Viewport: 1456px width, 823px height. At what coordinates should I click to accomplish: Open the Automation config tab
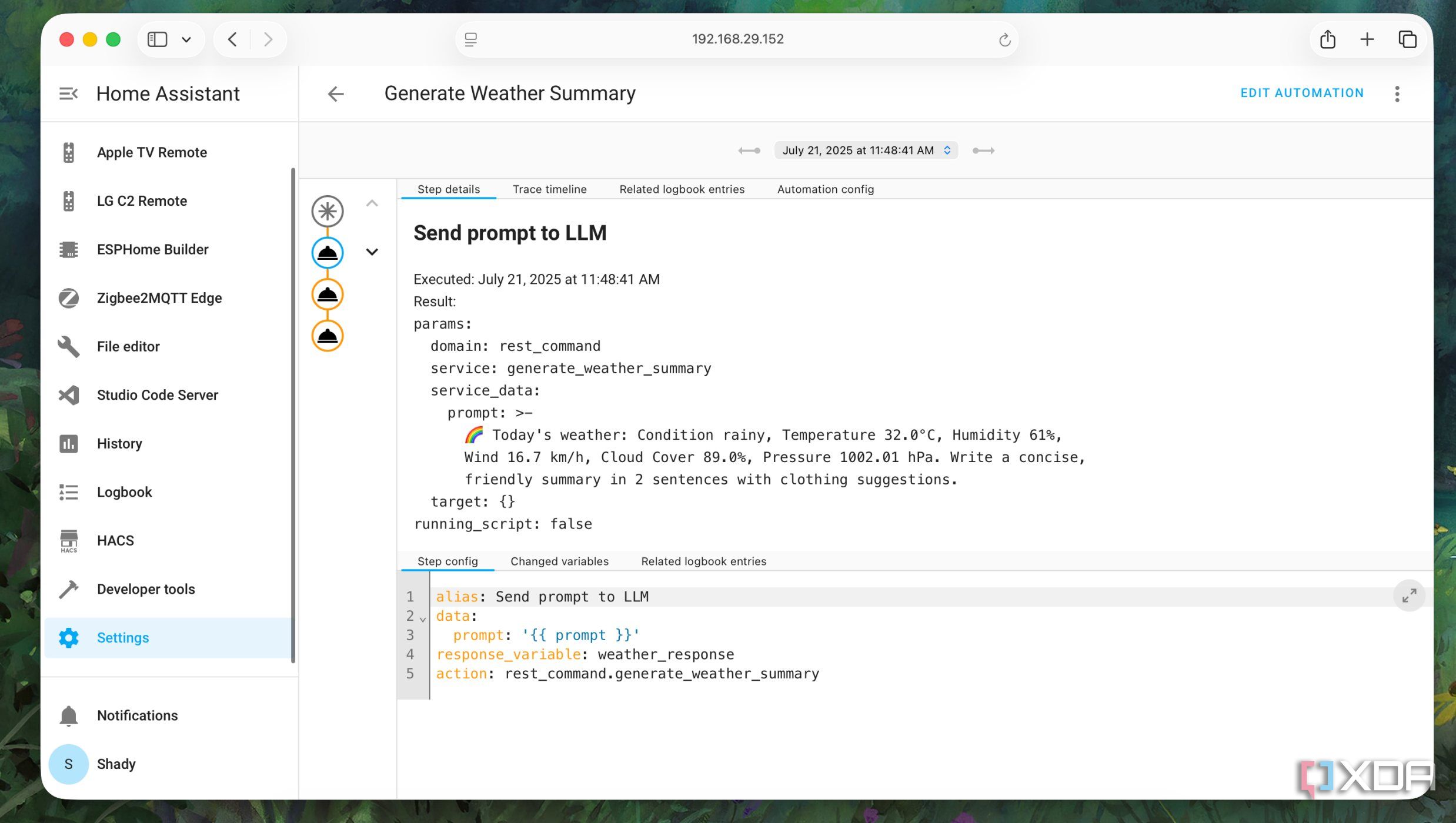pos(825,189)
